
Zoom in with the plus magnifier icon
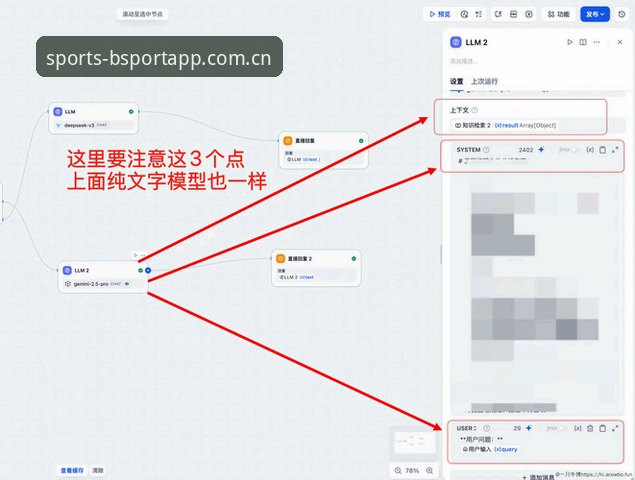pos(430,470)
